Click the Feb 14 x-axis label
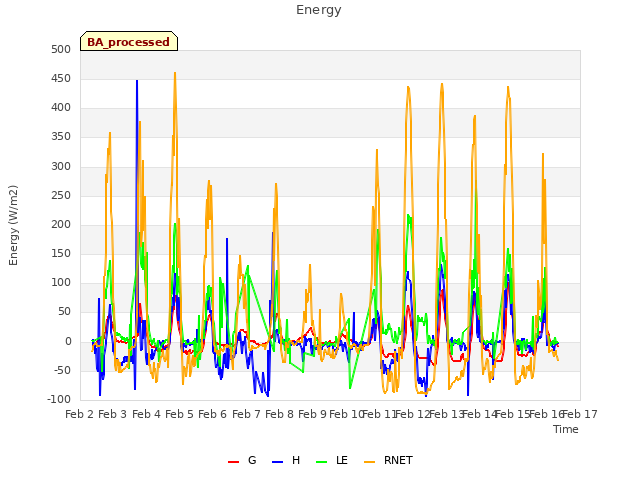Viewport: 640px width, 480px height. (x=480, y=414)
